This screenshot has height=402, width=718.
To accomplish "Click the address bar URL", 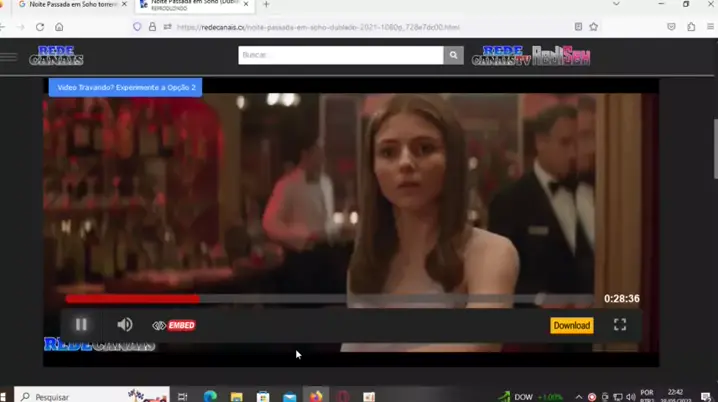I will [x=318, y=27].
